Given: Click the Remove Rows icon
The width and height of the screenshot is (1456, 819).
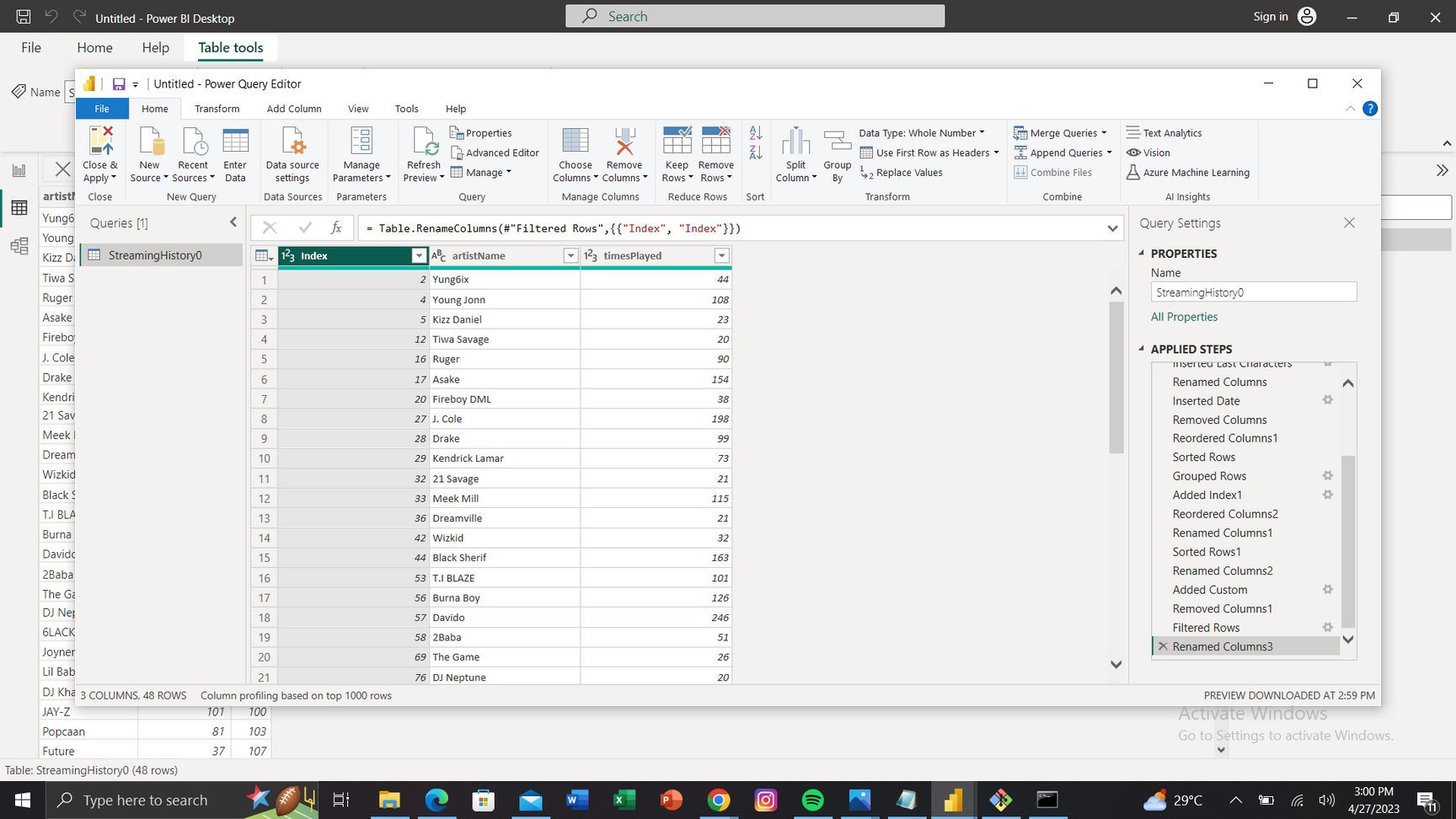Looking at the screenshot, I should coord(716,142).
